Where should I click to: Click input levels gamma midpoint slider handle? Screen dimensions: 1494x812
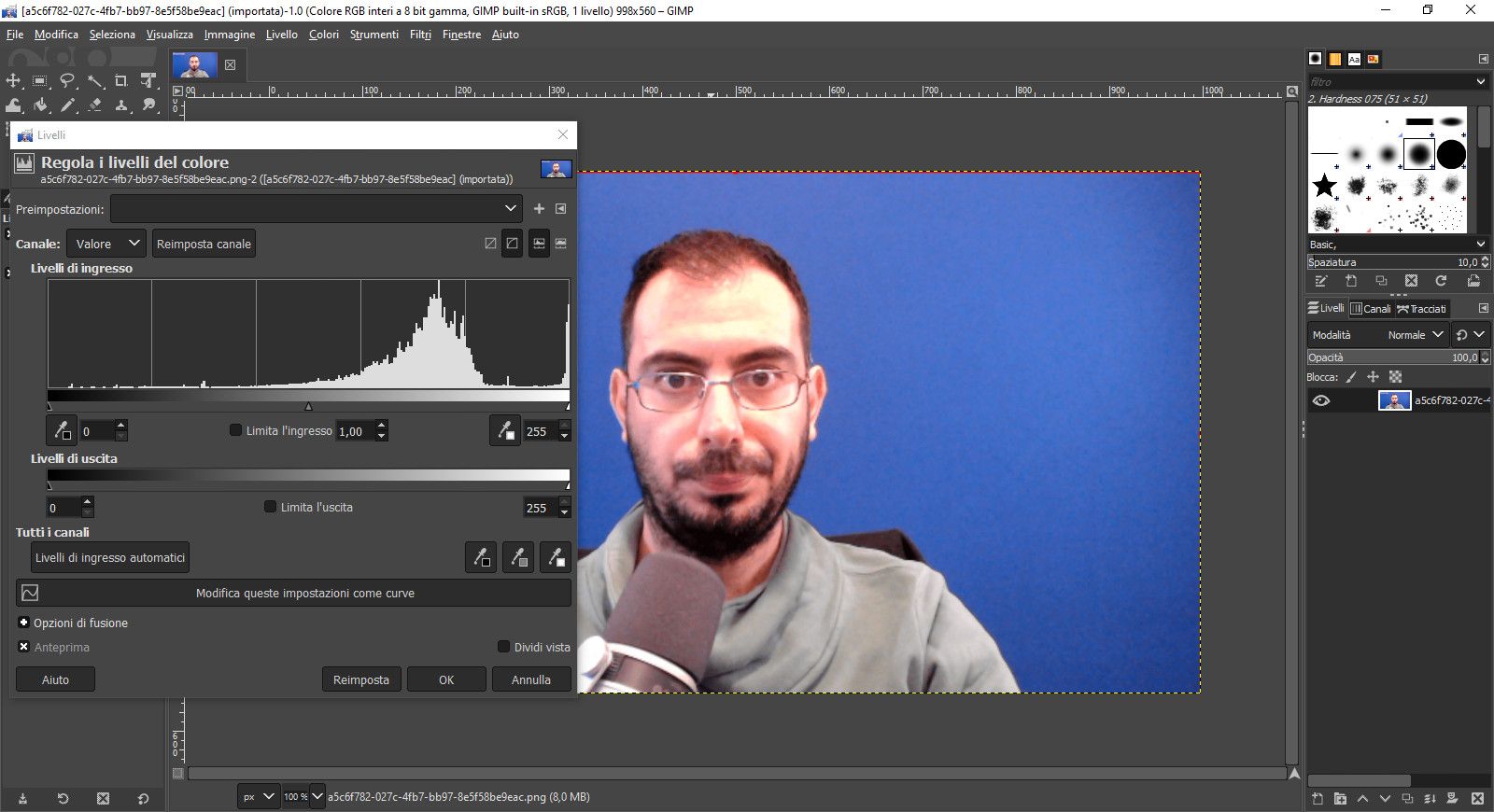point(308,406)
